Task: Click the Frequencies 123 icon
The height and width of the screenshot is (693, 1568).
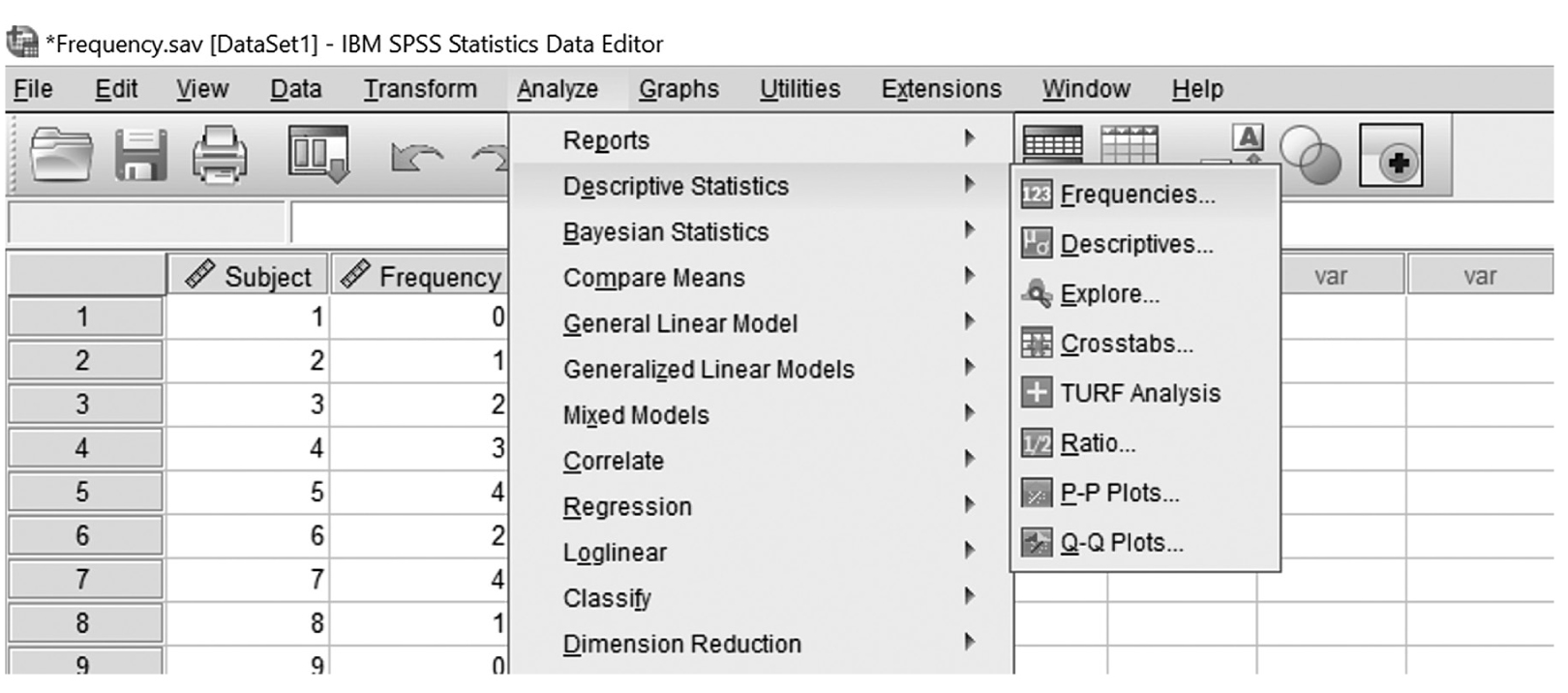Action: (1037, 195)
